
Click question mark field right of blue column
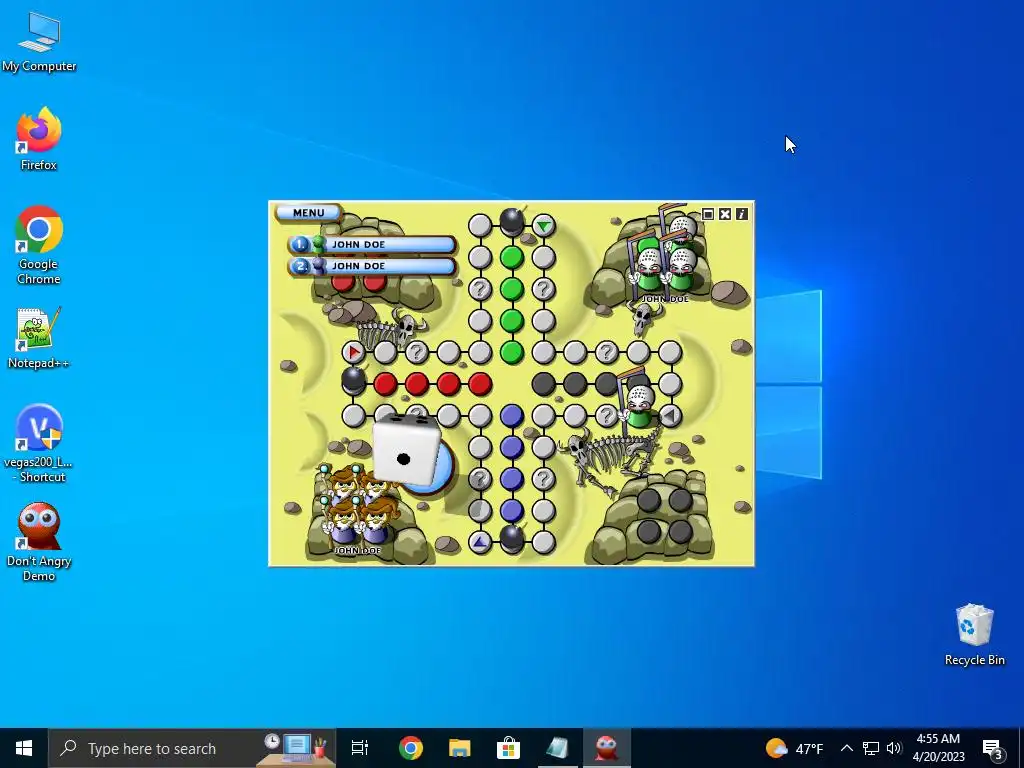click(543, 479)
